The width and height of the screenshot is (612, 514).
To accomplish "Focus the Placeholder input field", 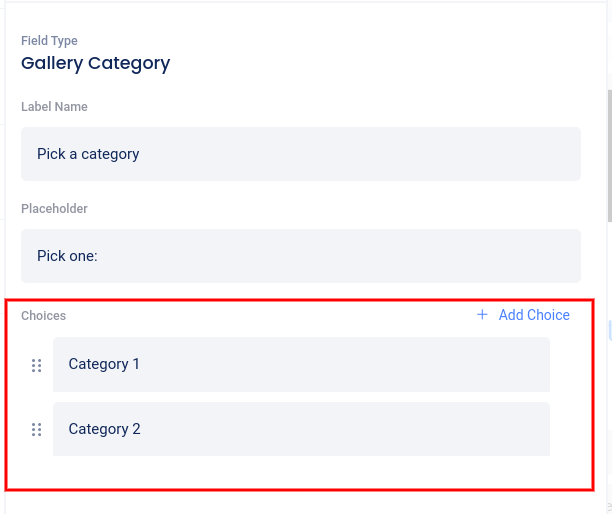I will (300, 256).
